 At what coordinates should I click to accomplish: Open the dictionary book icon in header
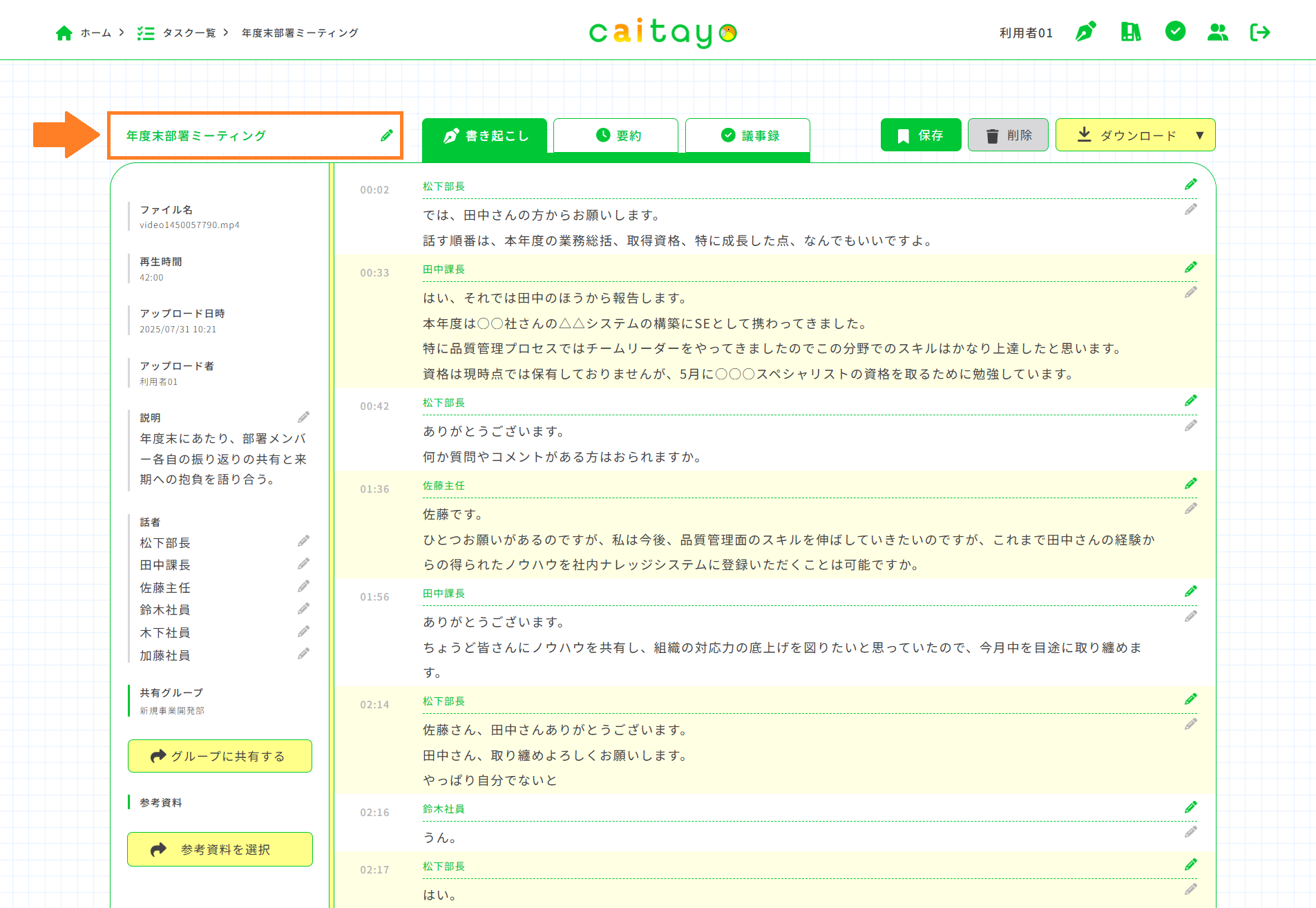tap(1130, 32)
